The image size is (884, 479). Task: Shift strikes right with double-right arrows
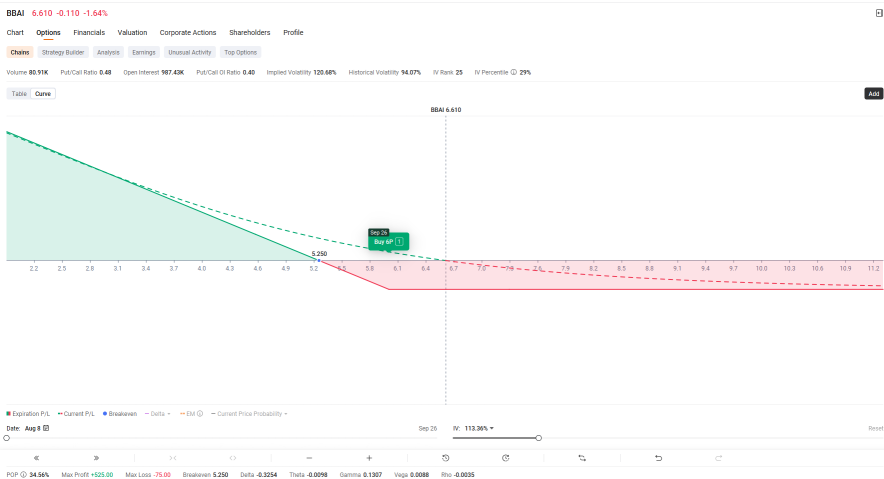pyautogui.click(x=96, y=458)
